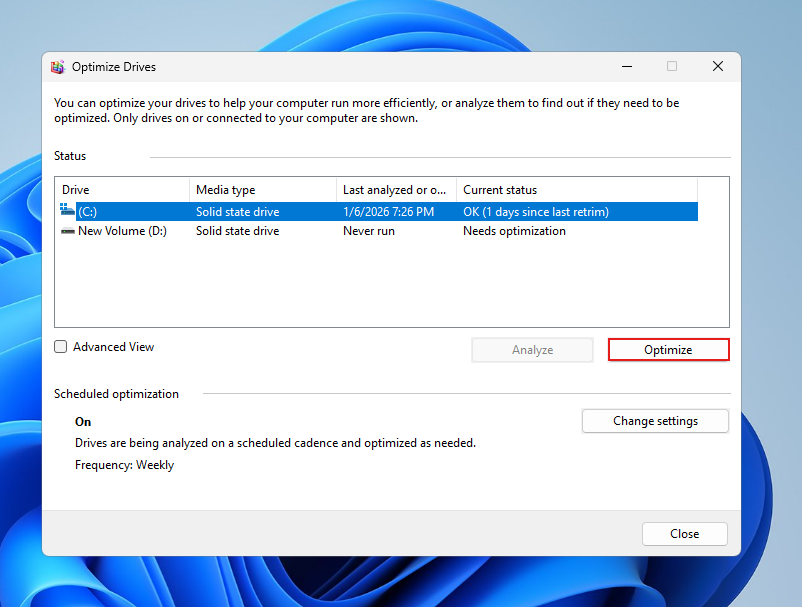Click the (C:) drive icon

coord(67,211)
